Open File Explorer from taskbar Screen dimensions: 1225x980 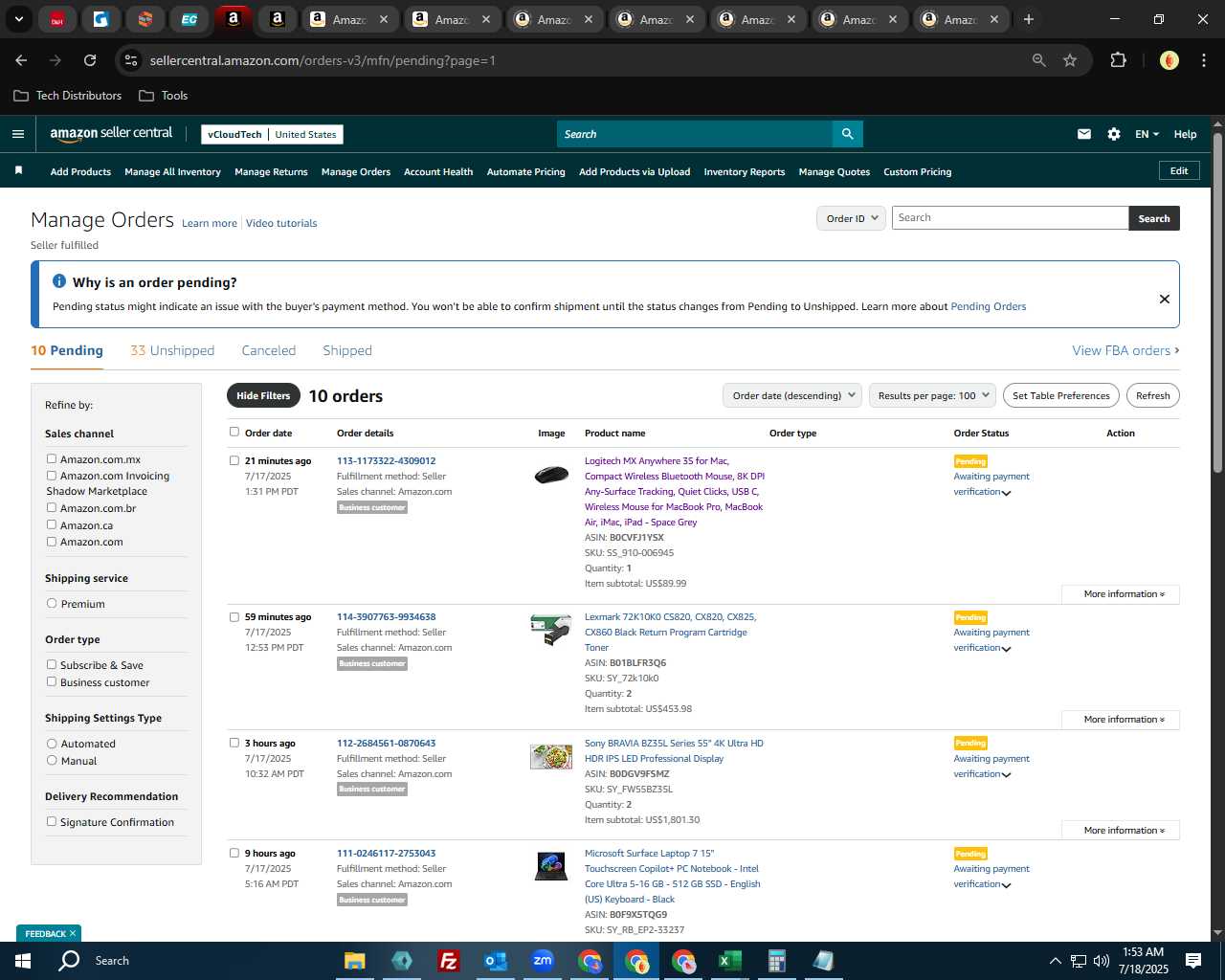(x=355, y=961)
